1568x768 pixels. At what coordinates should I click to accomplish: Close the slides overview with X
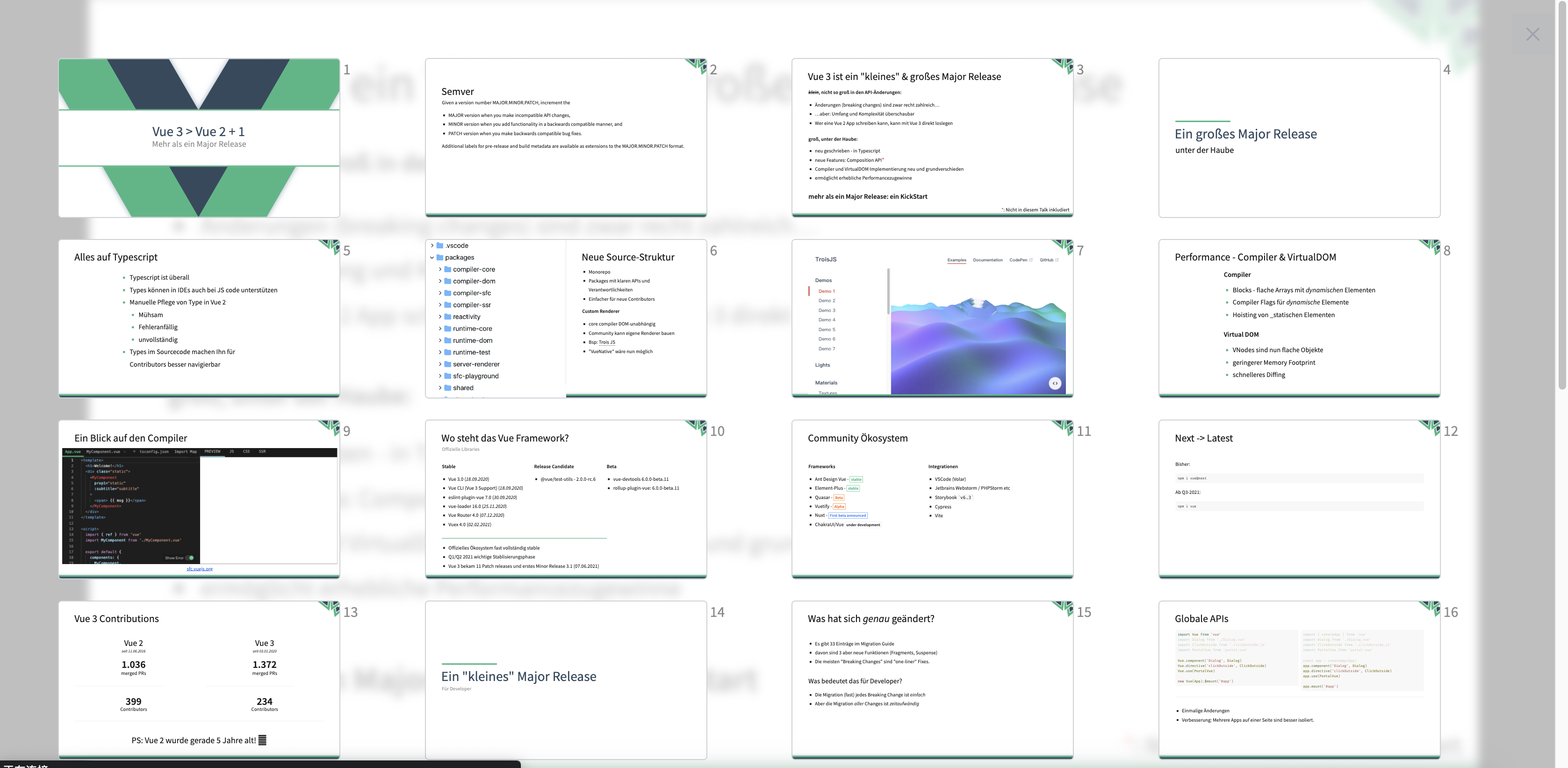(1532, 35)
